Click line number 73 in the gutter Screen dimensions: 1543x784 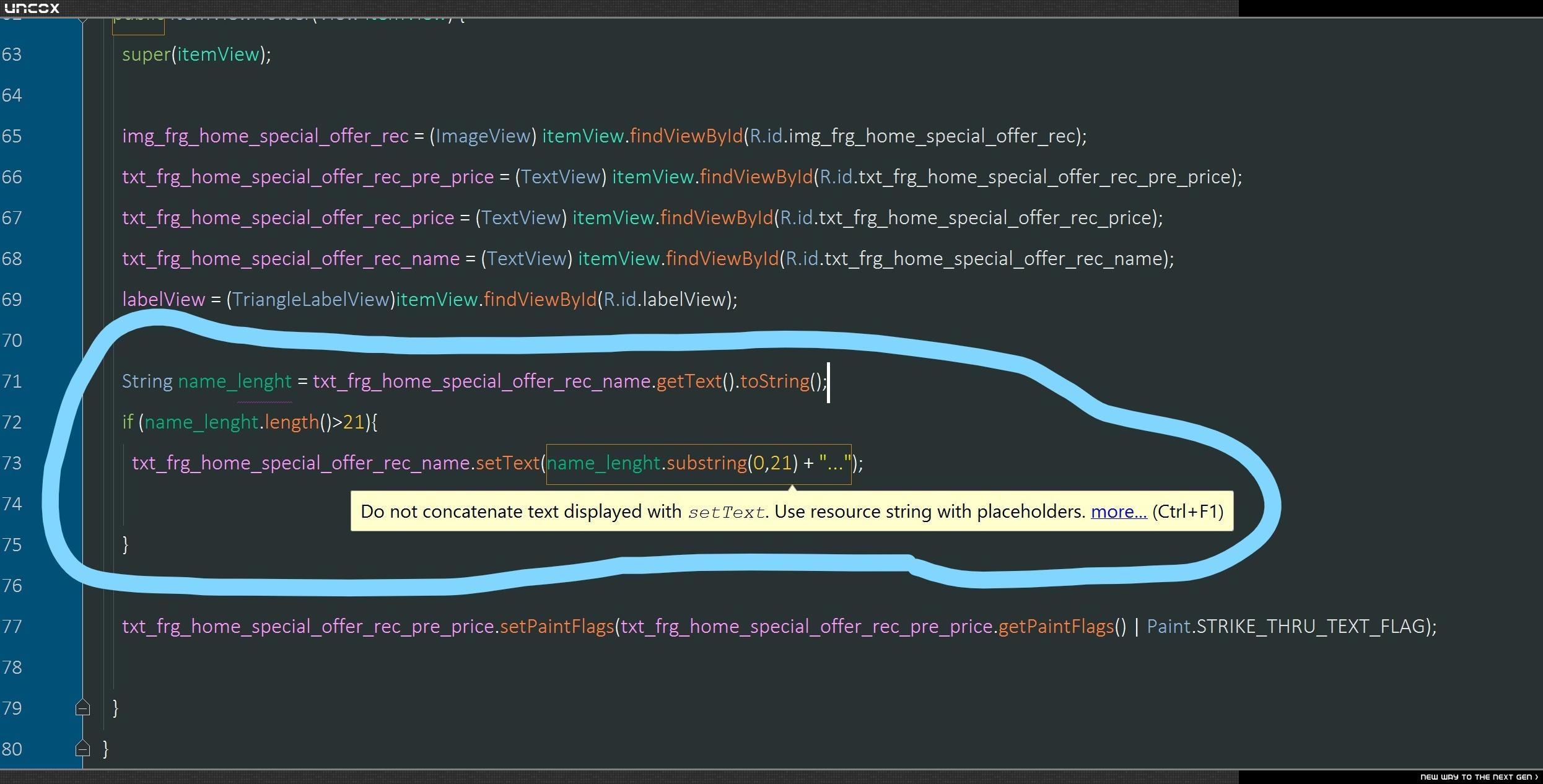[12, 463]
